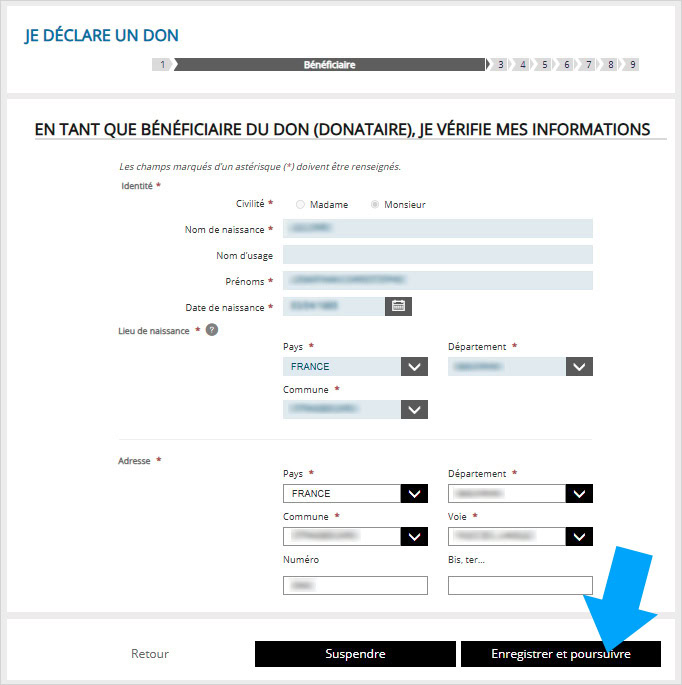Open the date of birth calendar picker
The image size is (682, 685).
point(398,306)
